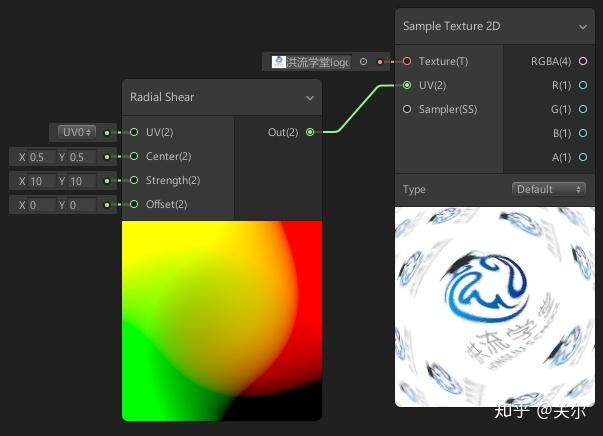
Task: Click the Center slot's green connector dot
Action: [107, 157]
